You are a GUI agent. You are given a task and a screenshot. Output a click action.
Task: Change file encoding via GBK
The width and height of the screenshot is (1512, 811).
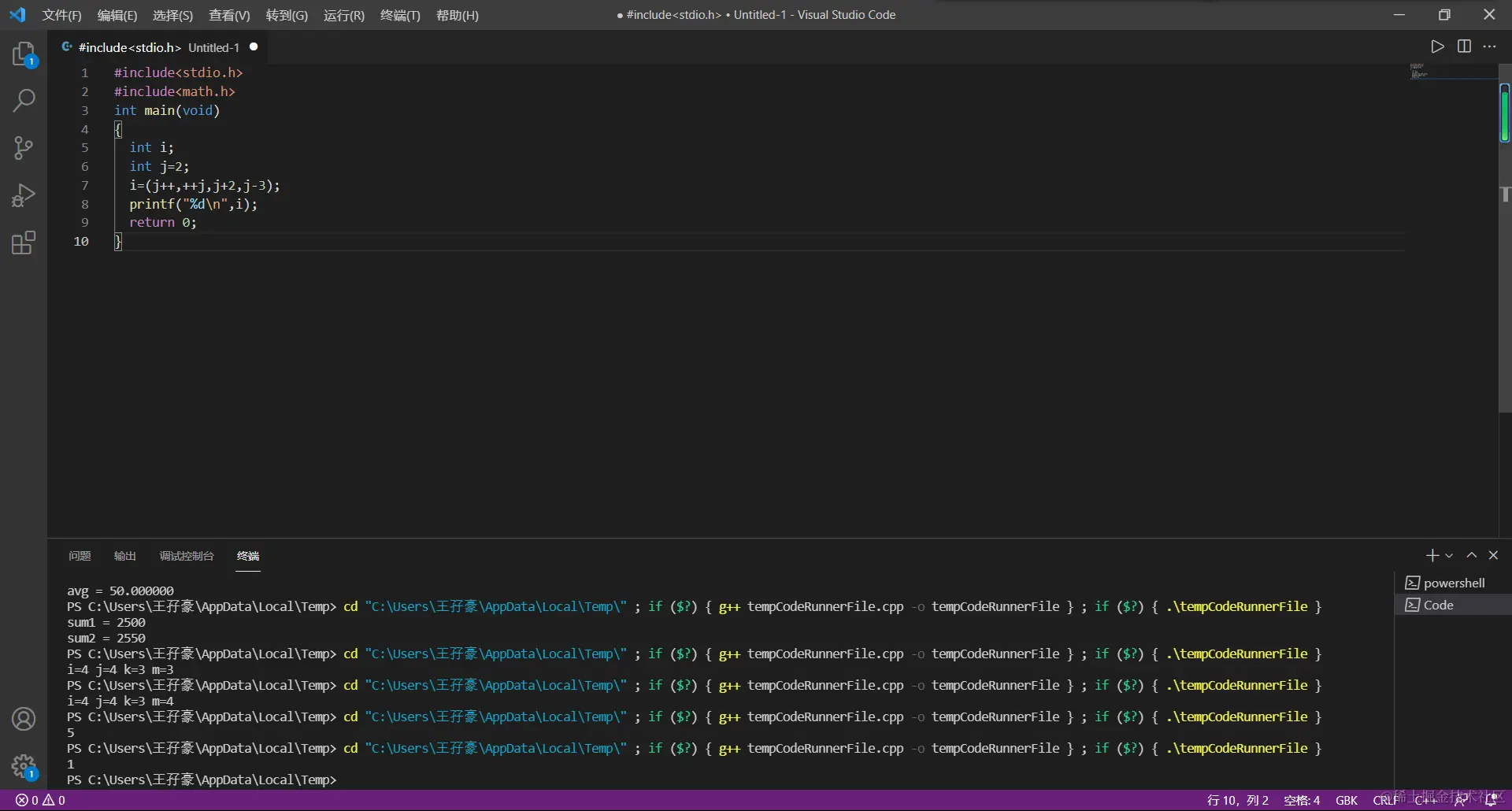(1347, 800)
